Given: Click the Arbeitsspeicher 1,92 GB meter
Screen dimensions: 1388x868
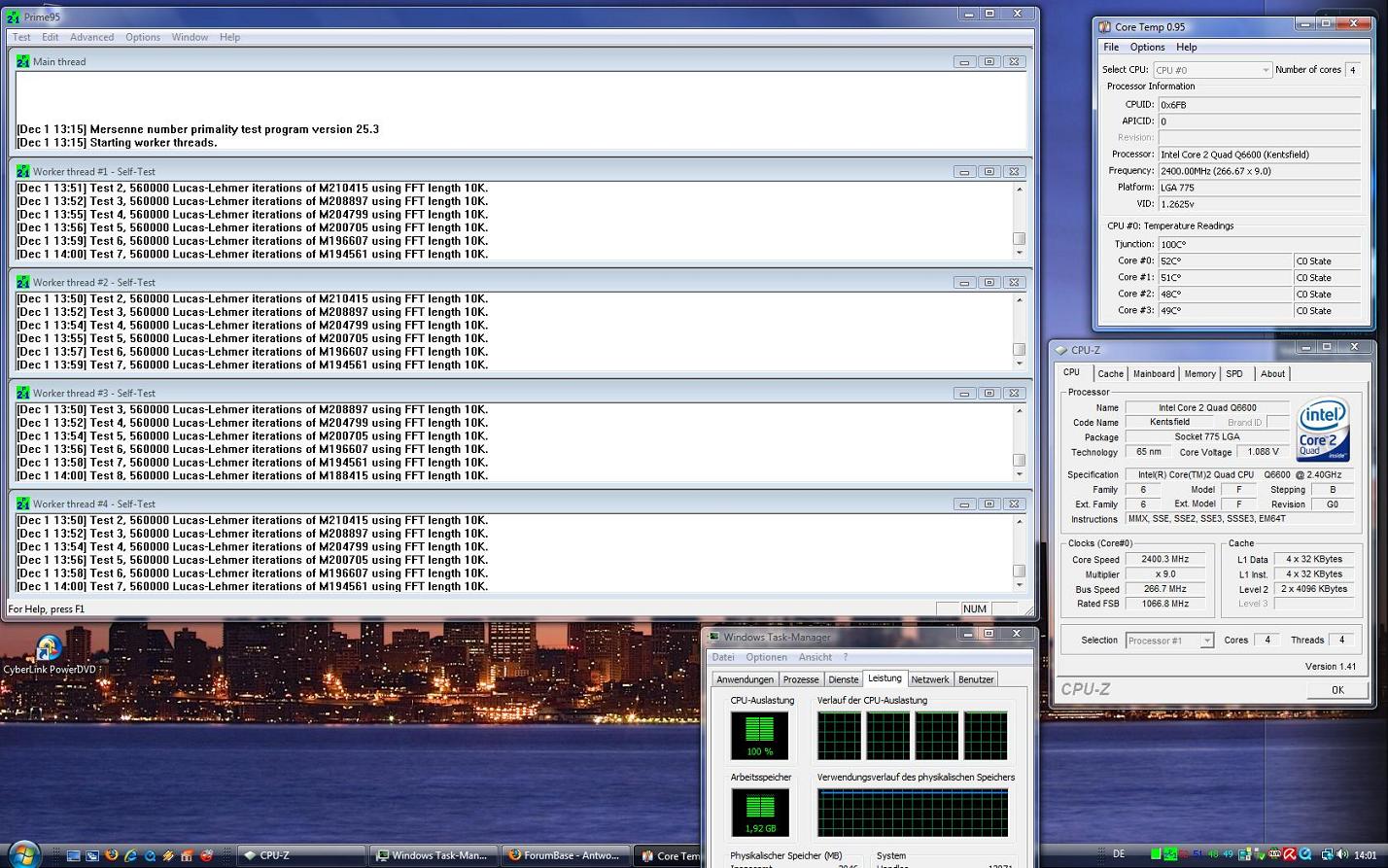Looking at the screenshot, I should pyautogui.click(x=759, y=814).
